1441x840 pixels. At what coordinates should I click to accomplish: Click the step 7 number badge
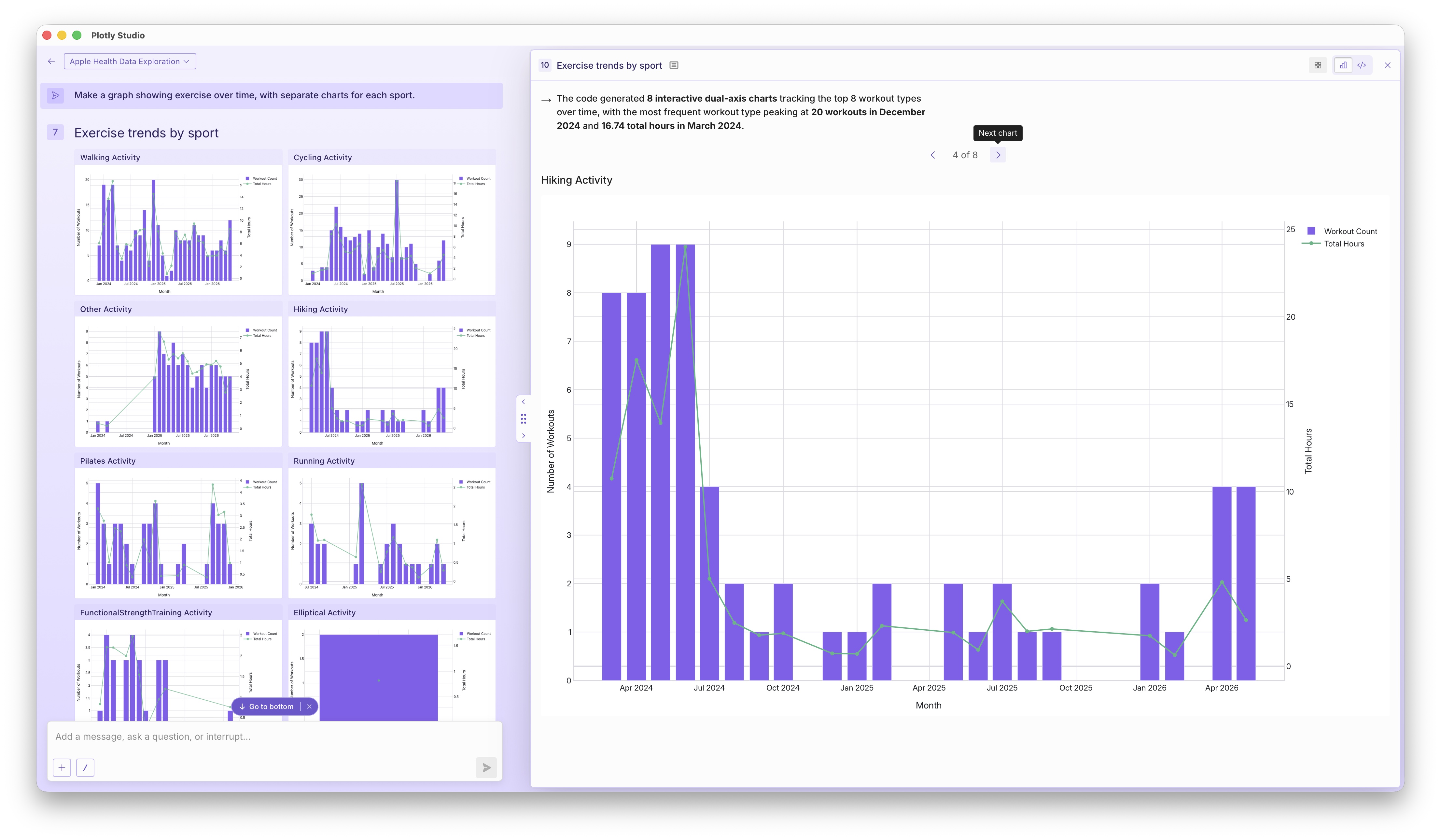[55, 133]
